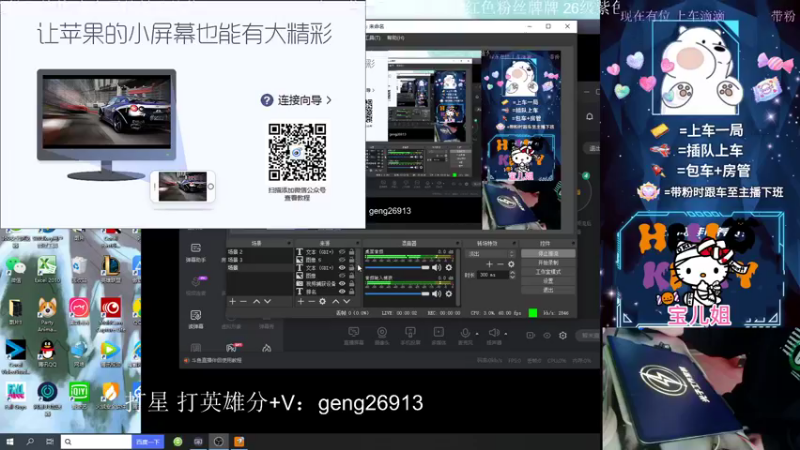Open the 连接向导 link
The height and width of the screenshot is (450, 800).
coord(296,100)
